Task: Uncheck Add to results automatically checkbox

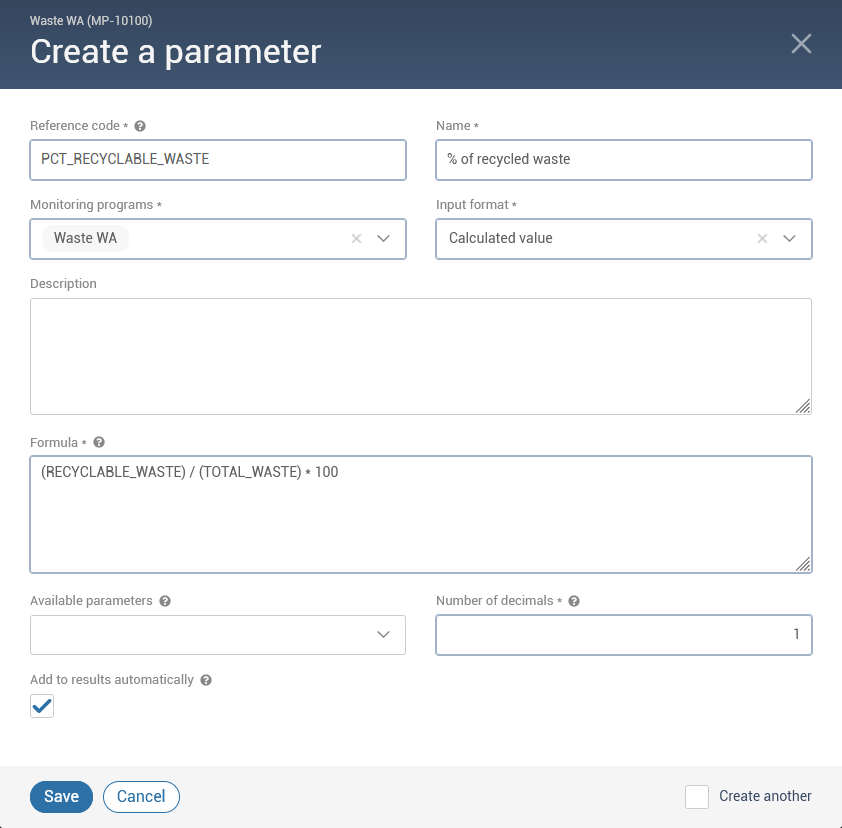Action: [x=42, y=707]
